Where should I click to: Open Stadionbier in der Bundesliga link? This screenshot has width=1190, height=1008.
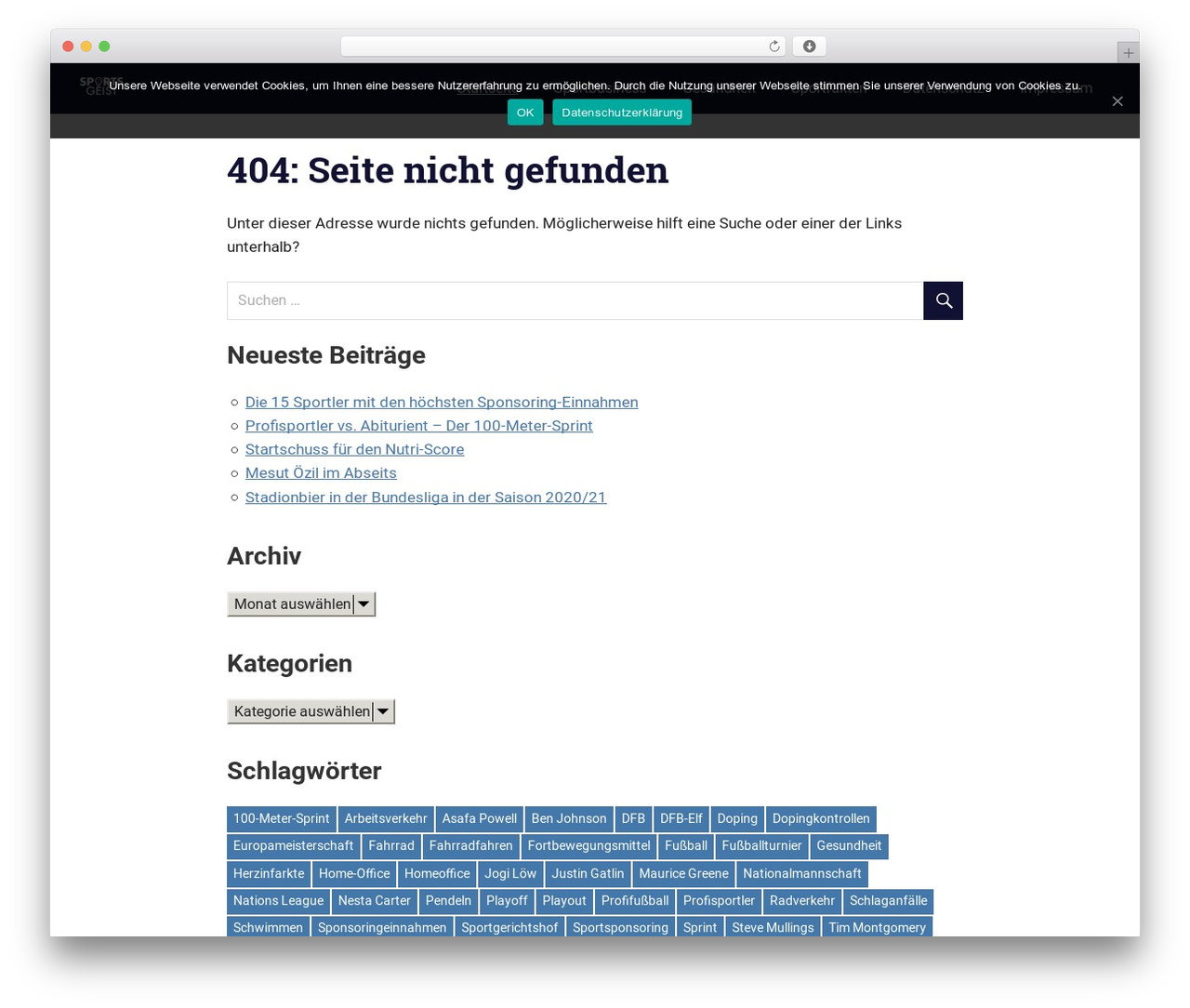coord(426,497)
